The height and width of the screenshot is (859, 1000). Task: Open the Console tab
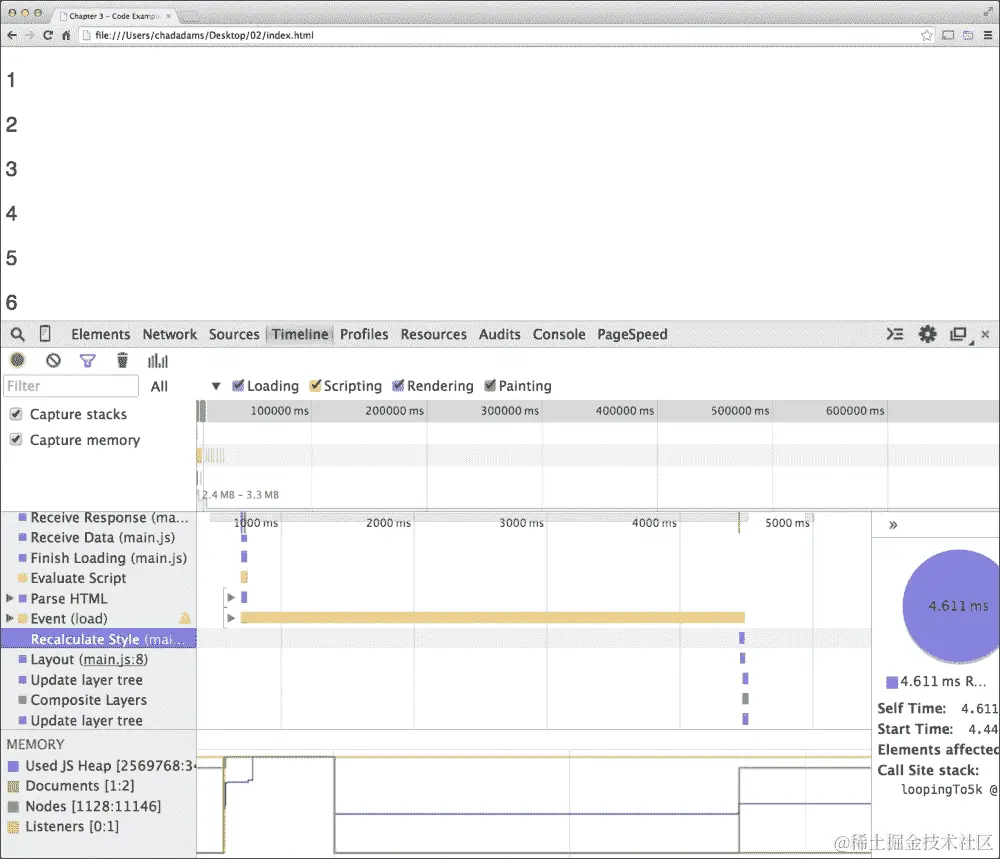[559, 334]
